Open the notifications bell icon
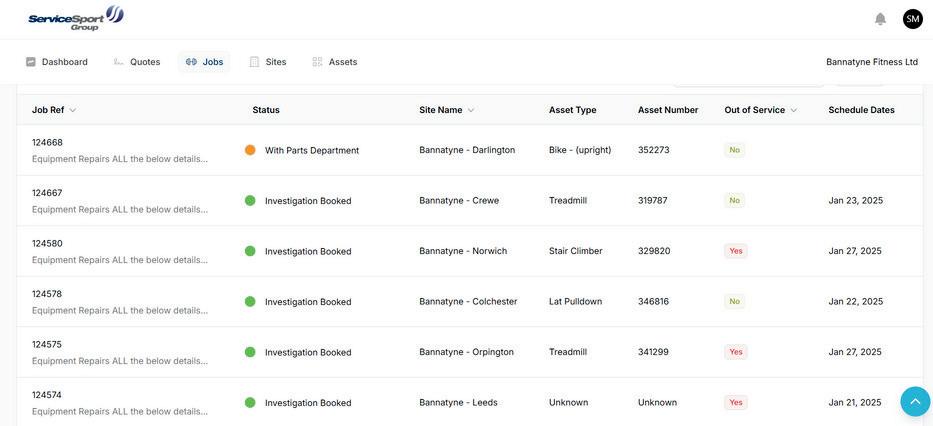Image resolution: width=933 pixels, height=426 pixels. coord(880,19)
